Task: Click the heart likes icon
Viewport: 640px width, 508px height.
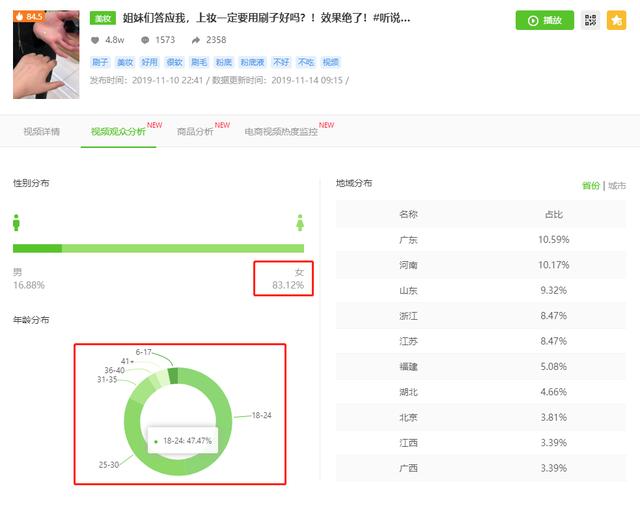Action: (x=95, y=40)
